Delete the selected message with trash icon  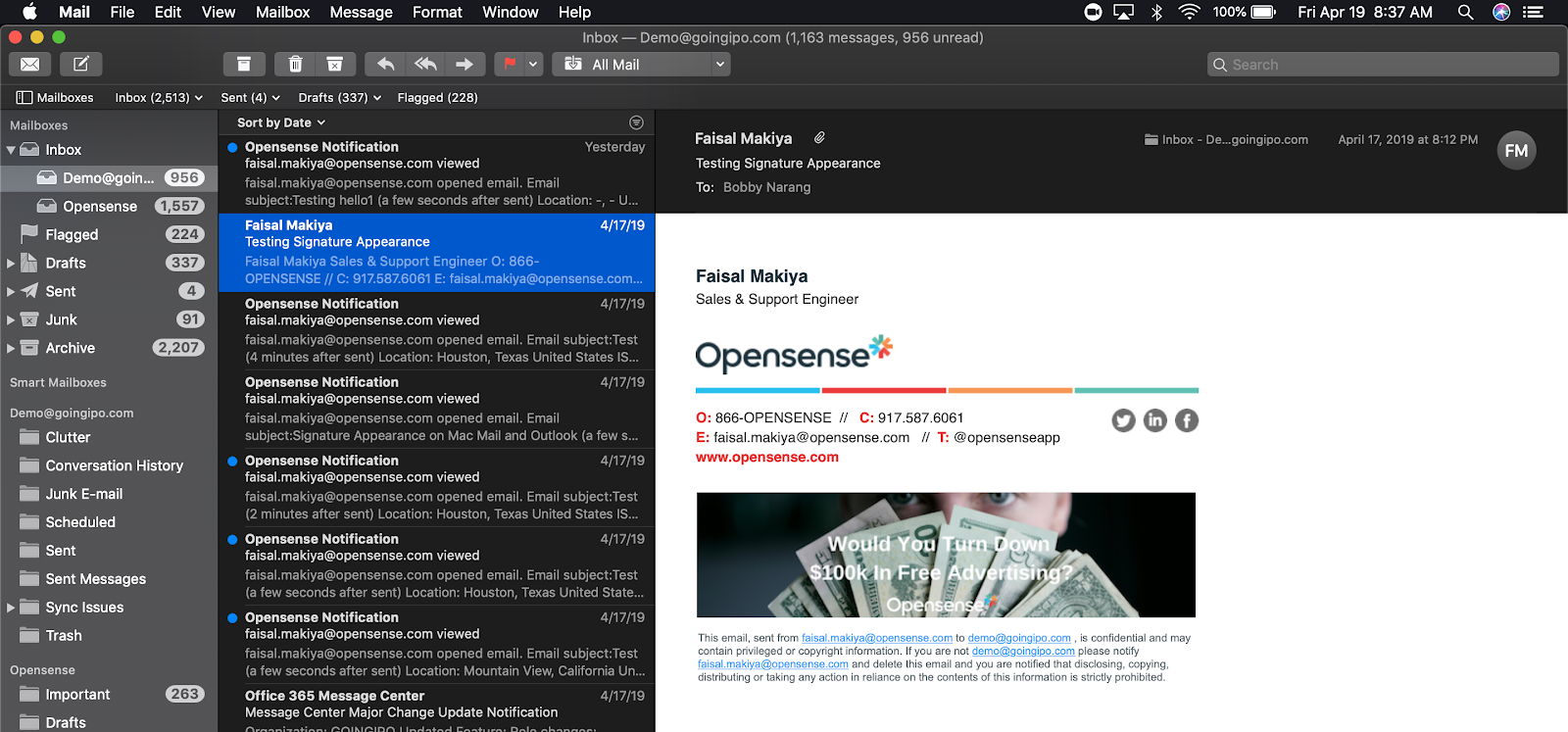coord(295,65)
